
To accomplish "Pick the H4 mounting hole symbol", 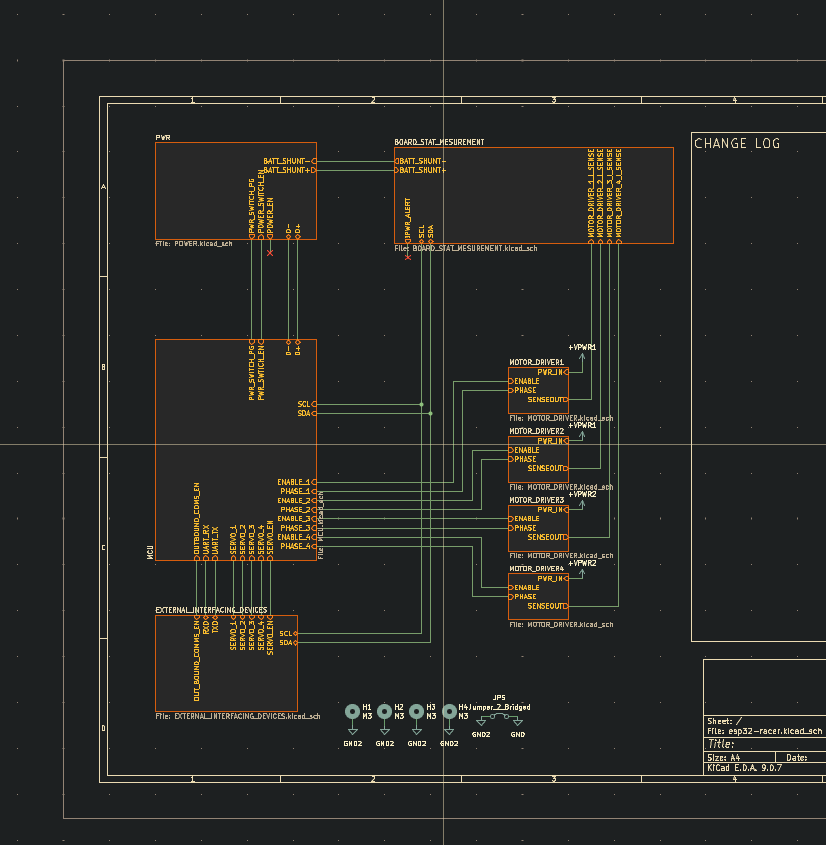I will point(449,711).
